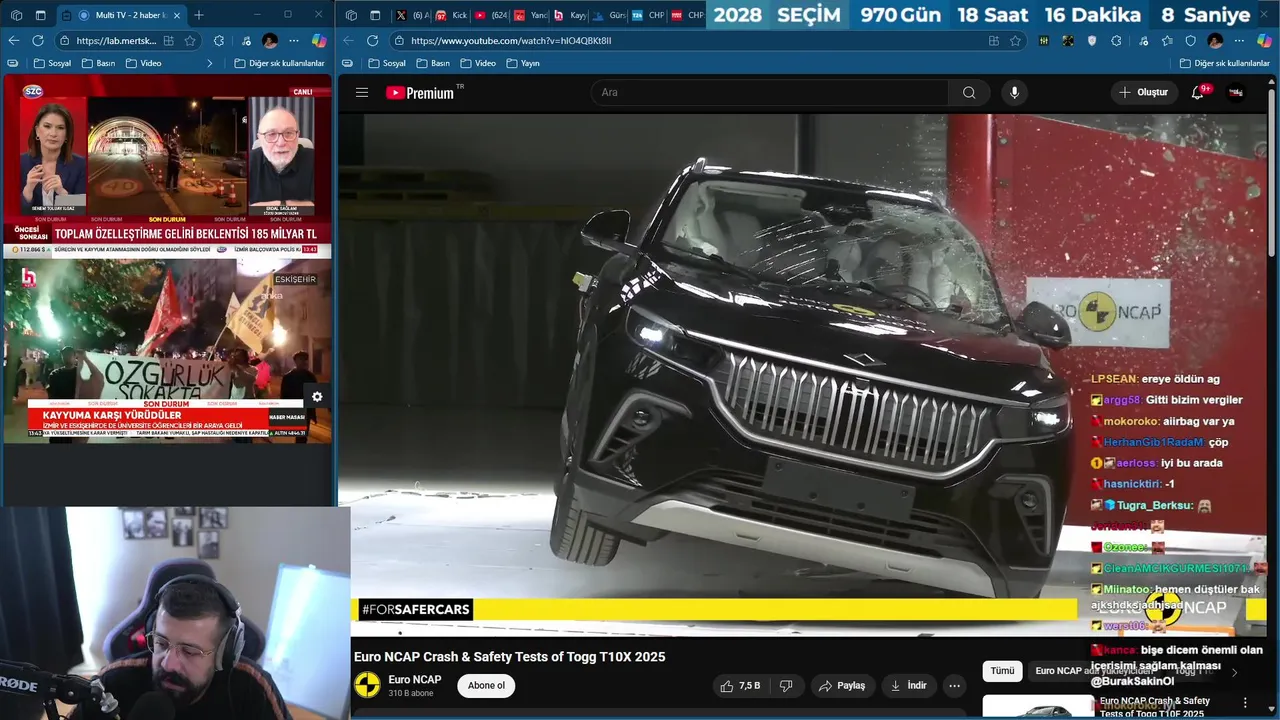Open 'Video' folder in YouTube window

[x=478, y=63]
